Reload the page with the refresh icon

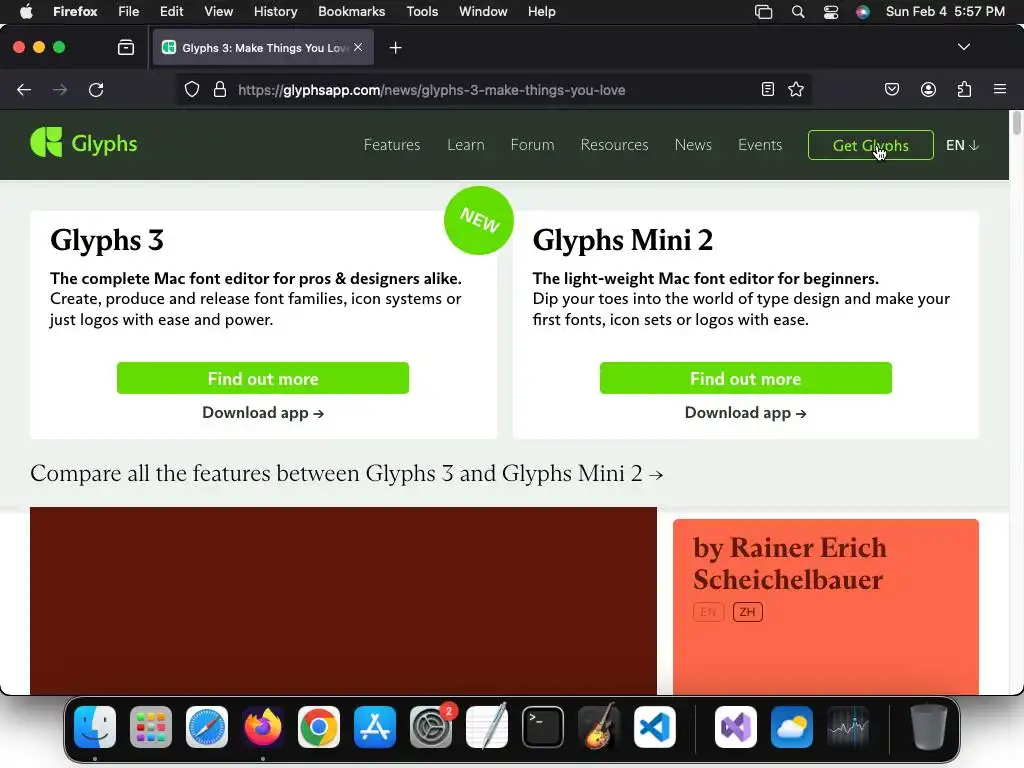coord(96,89)
